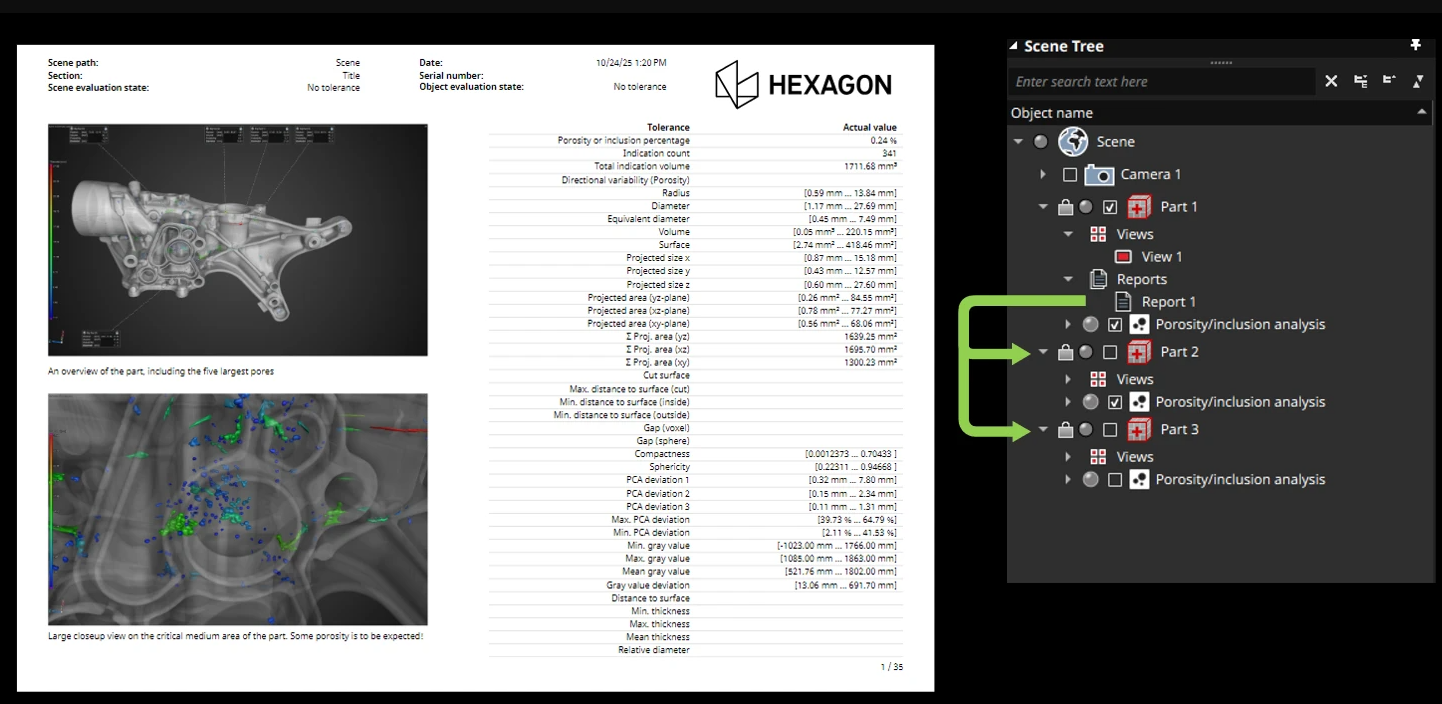
Task: Select the Part 1 tree item label
Action: [x=1179, y=207]
